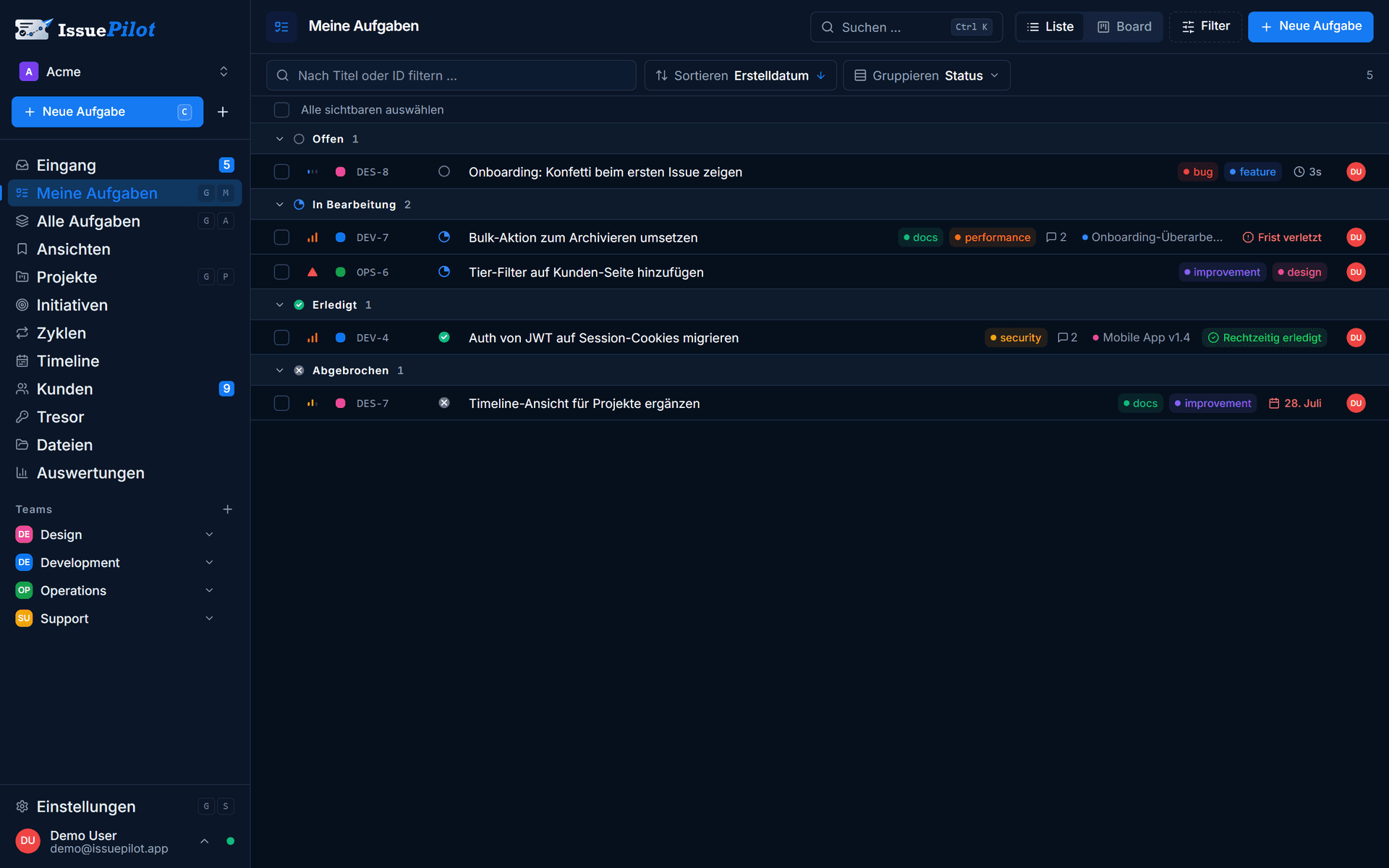Click cancelled status icon of DES-7
The image size is (1389, 868).
pos(444,404)
